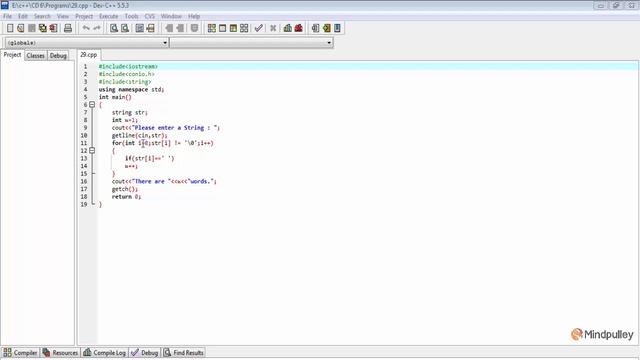The height and width of the screenshot is (360, 640).
Task: Click the Compile colored-squares icon
Action: click(211, 28)
